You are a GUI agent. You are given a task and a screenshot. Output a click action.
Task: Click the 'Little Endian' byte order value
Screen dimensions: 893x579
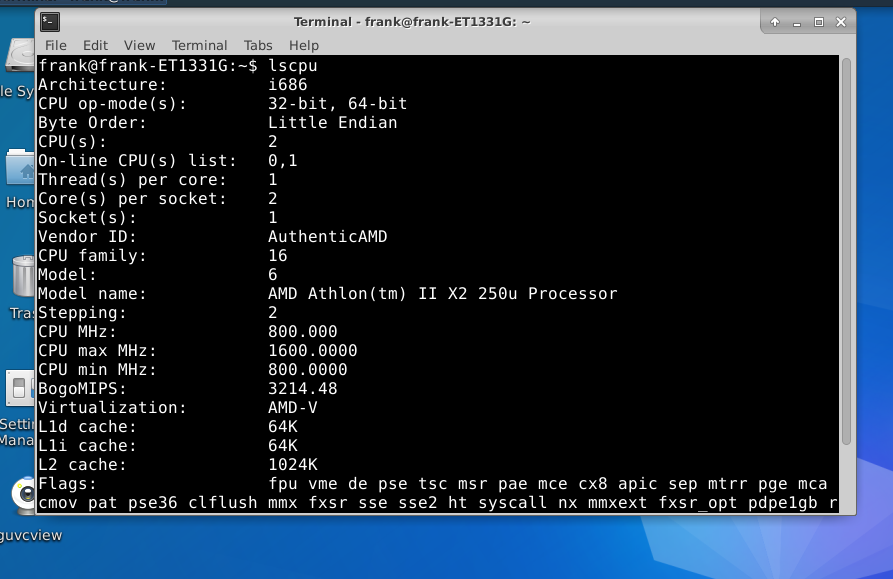pyautogui.click(x=333, y=123)
